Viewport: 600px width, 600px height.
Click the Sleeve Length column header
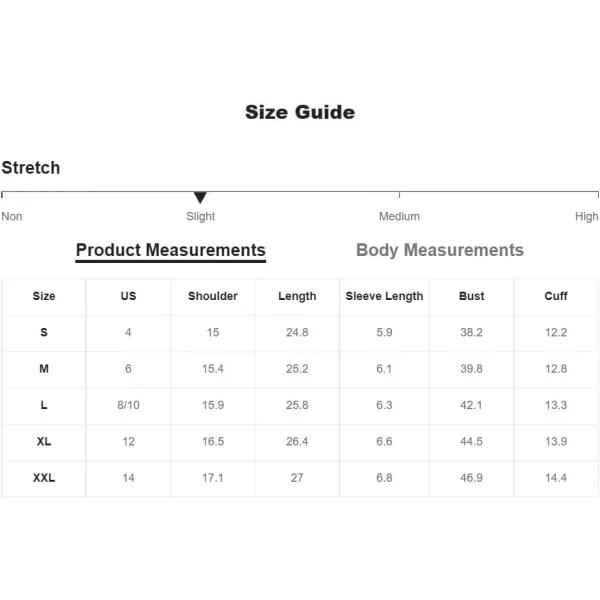click(x=384, y=296)
